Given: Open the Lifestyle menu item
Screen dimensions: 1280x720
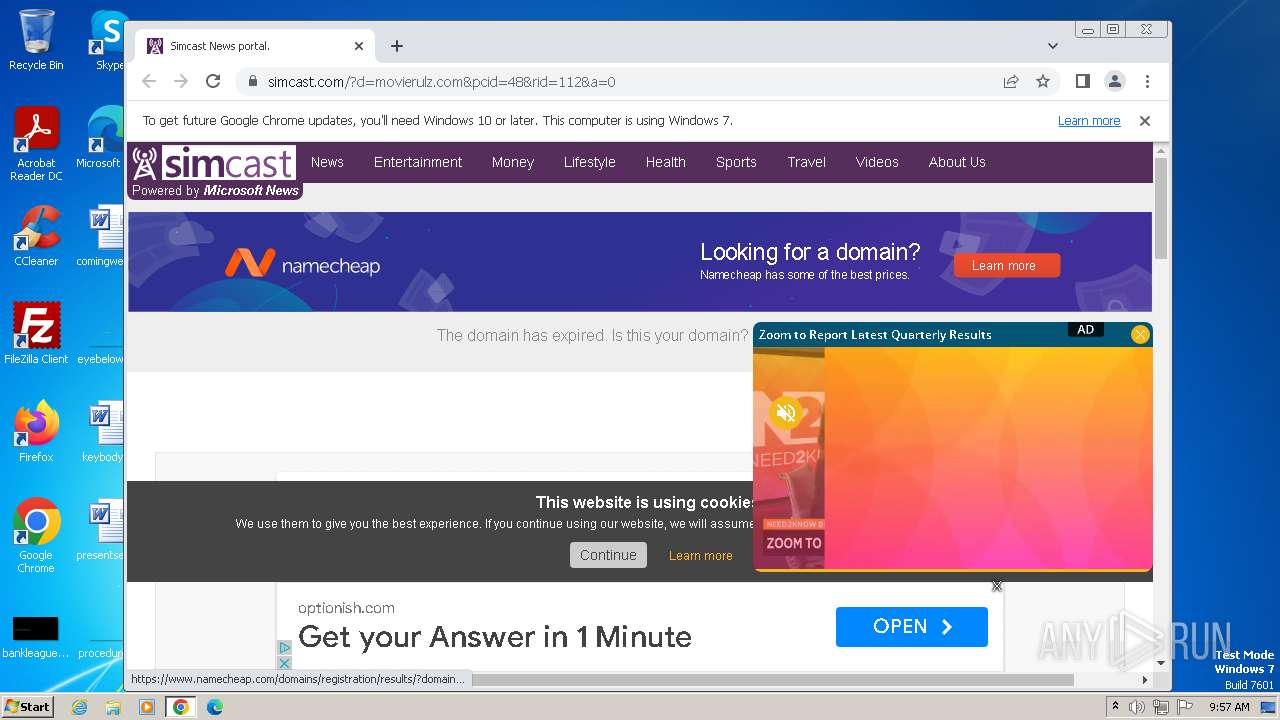Looking at the screenshot, I should [x=589, y=162].
